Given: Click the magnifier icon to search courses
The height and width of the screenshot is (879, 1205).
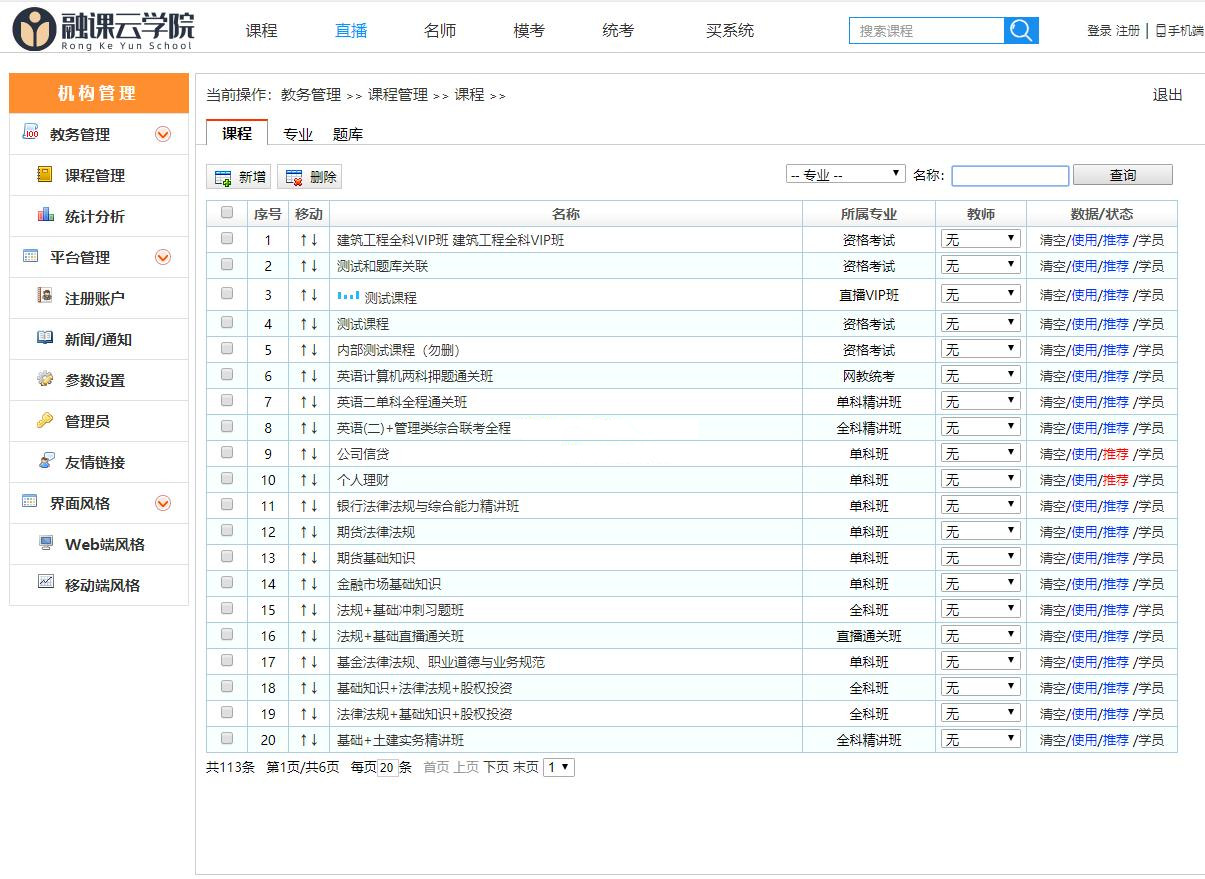Looking at the screenshot, I should click(1020, 31).
